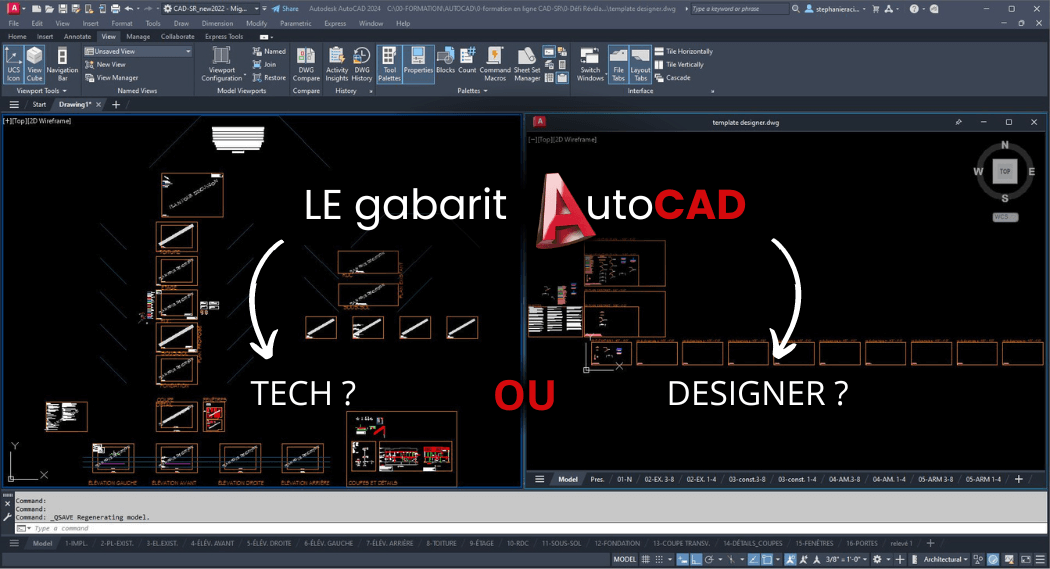The width and height of the screenshot is (1050, 569).
Task: Launch DWG Compare
Action: [x=306, y=64]
